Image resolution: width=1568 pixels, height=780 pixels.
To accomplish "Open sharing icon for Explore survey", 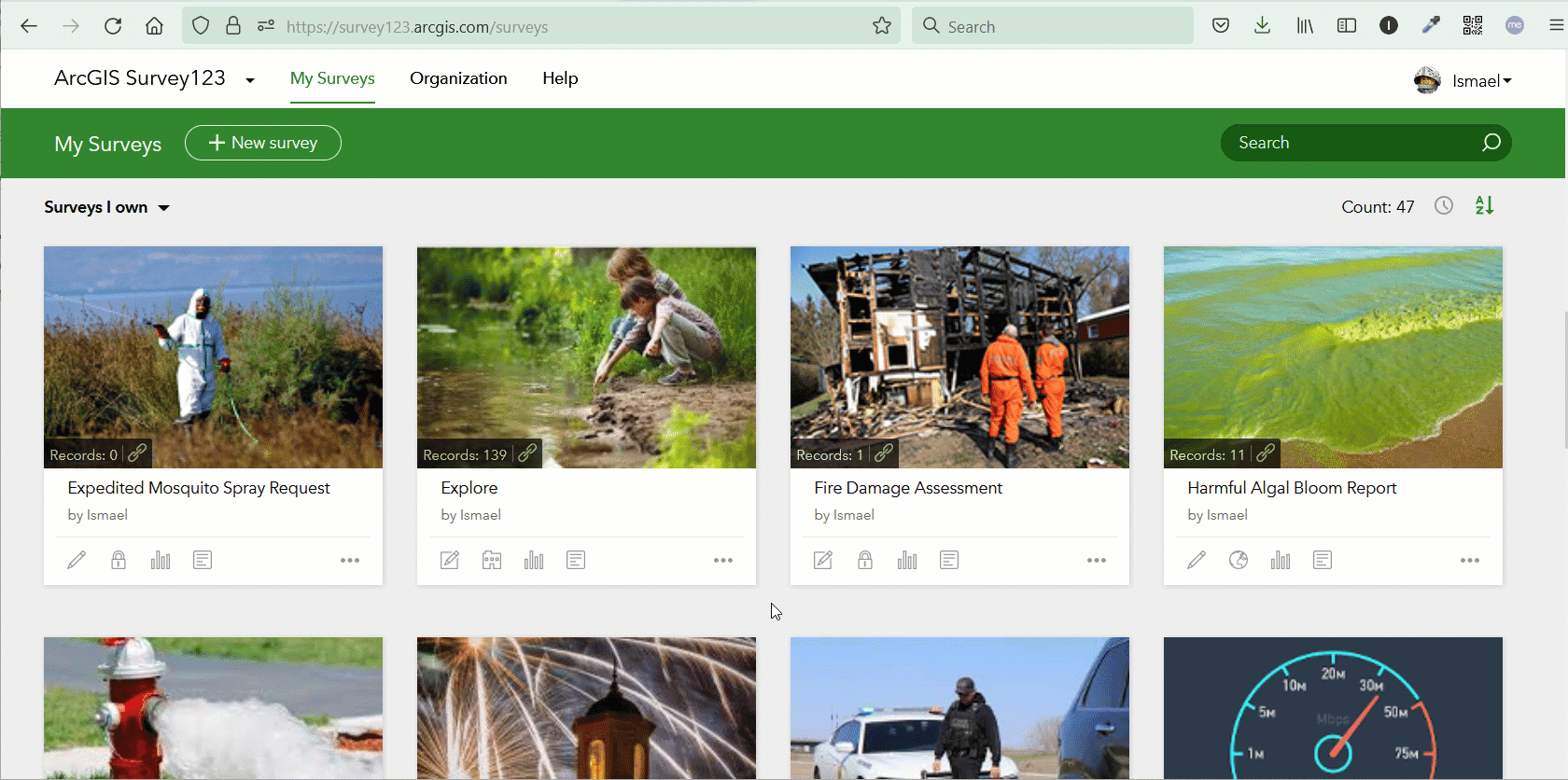I will pyautogui.click(x=492, y=560).
